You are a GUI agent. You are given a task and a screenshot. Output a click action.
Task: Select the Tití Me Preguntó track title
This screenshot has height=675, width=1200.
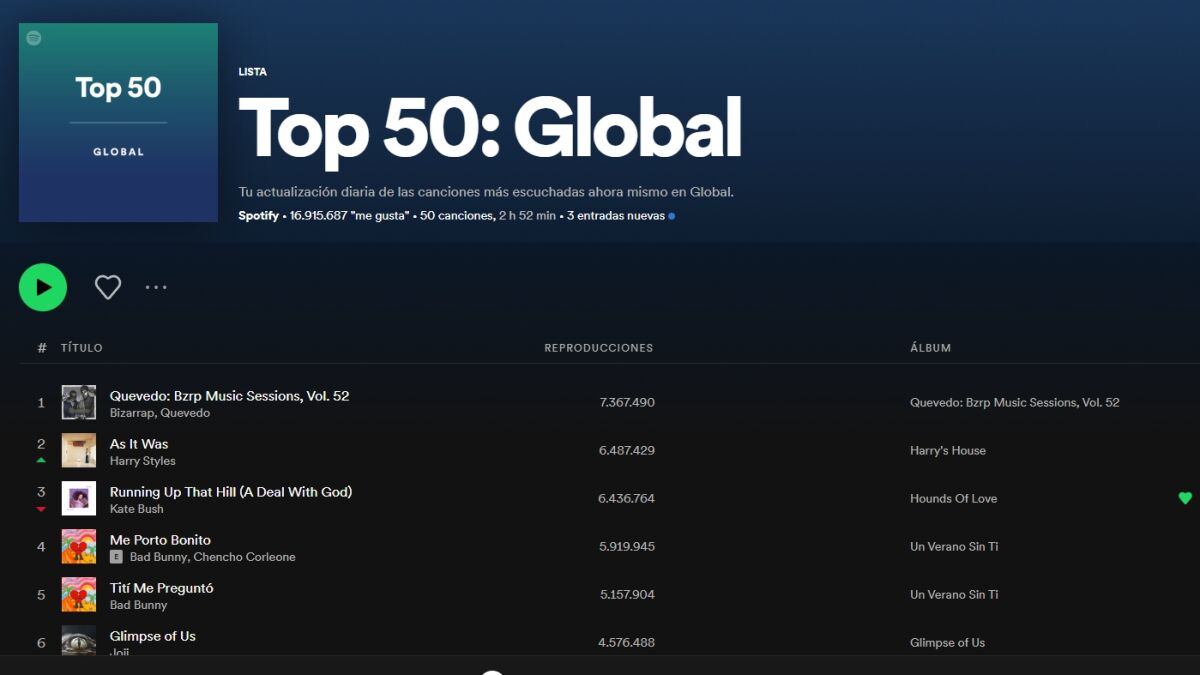tap(162, 588)
